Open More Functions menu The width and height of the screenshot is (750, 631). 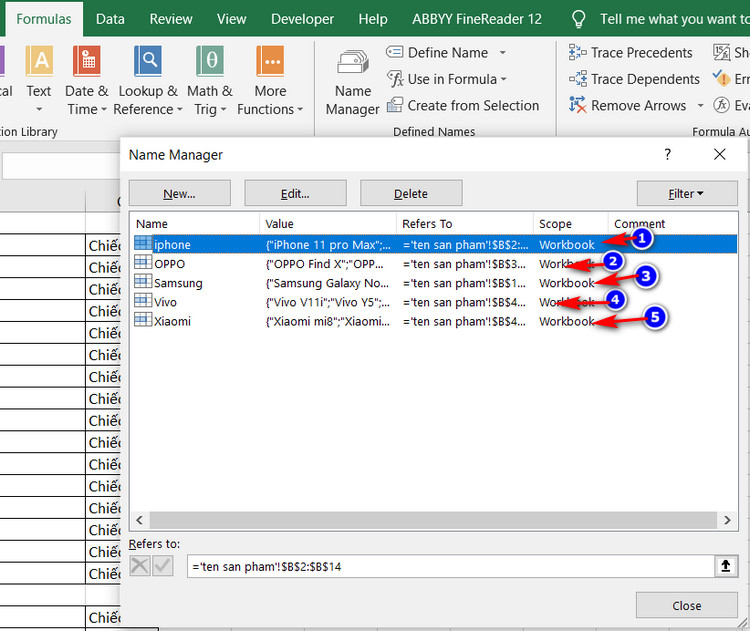click(270, 79)
